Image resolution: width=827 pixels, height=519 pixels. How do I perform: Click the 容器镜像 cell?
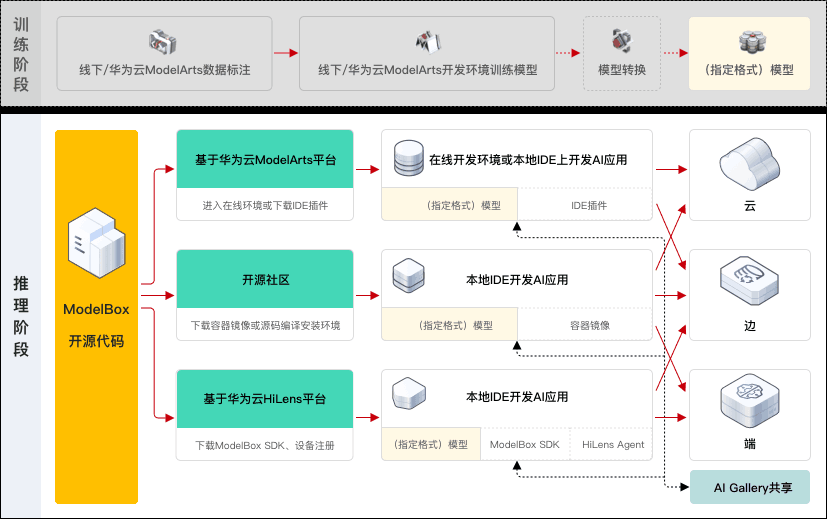point(585,324)
